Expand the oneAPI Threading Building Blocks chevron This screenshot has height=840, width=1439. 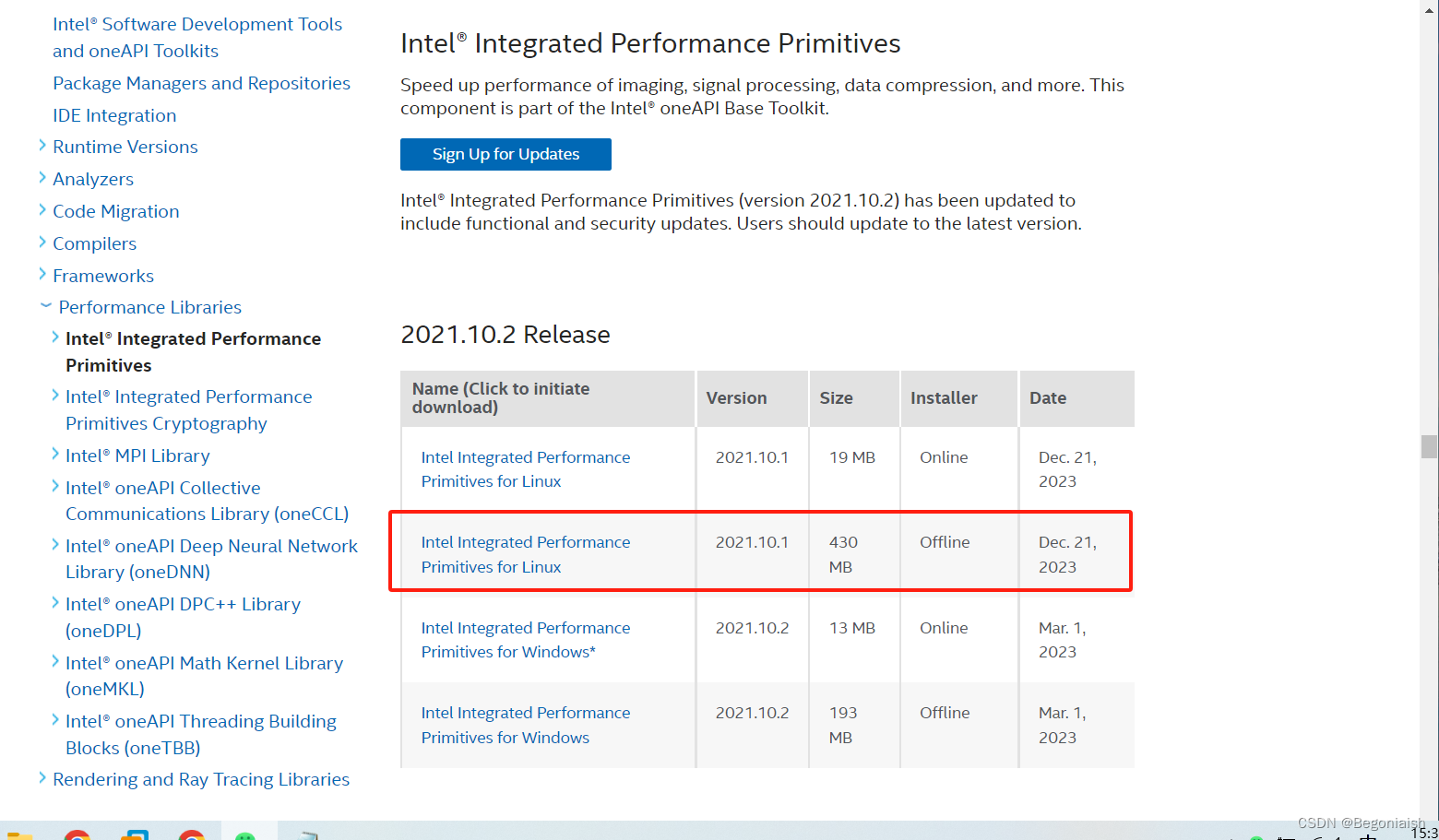pyautogui.click(x=55, y=719)
